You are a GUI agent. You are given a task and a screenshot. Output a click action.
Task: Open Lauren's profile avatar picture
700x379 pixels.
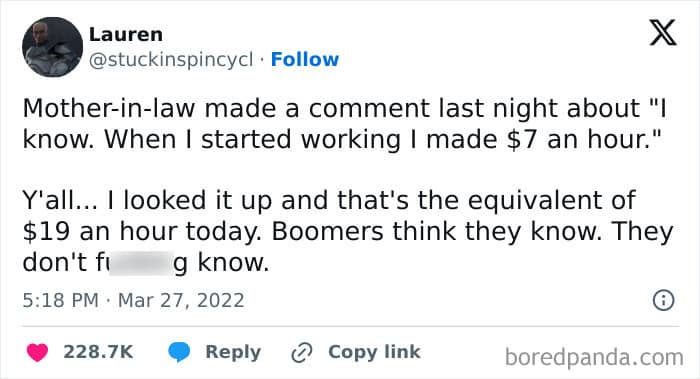pyautogui.click(x=52, y=47)
